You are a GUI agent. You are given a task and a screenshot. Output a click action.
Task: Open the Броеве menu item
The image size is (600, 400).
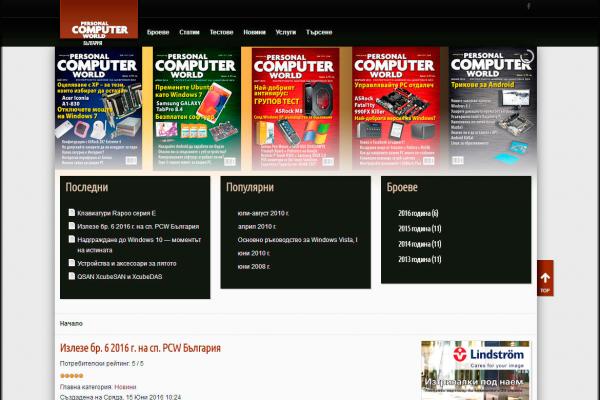pos(158,32)
